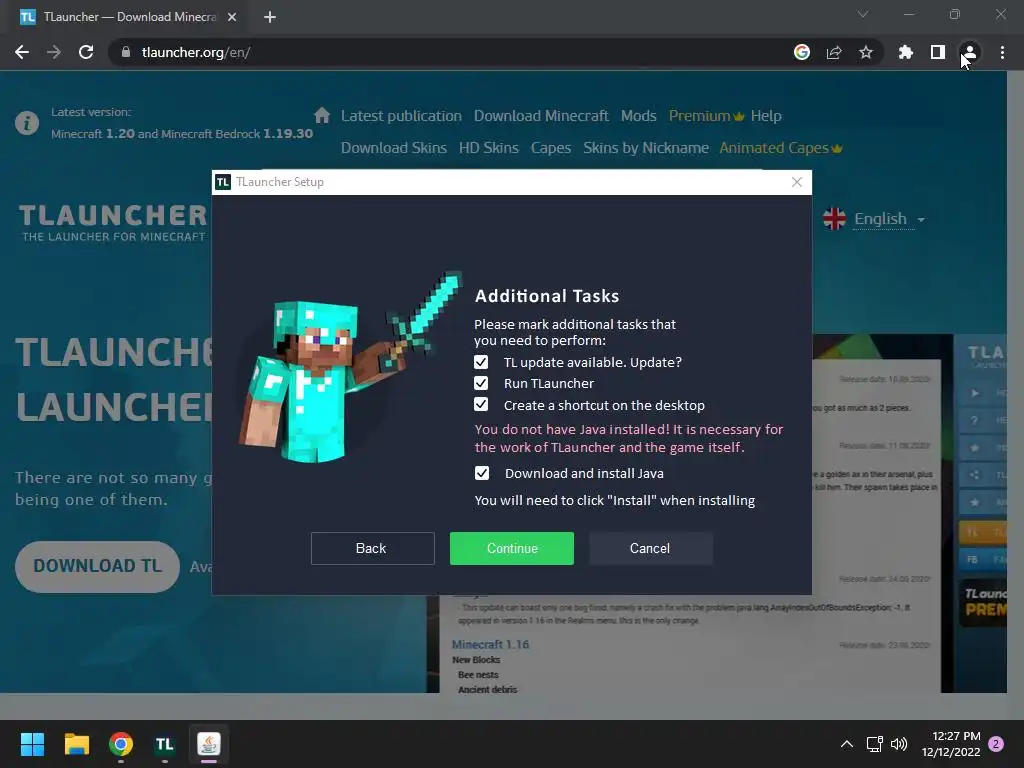Screen dimensions: 1024x768
Task: Expand the English language dropdown
Action: (x=889, y=219)
